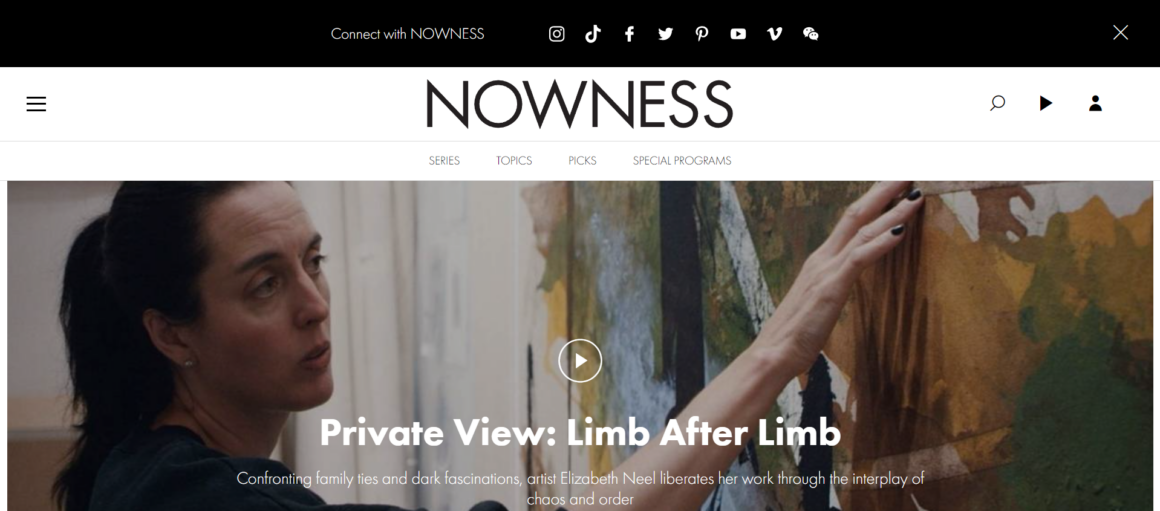
Task: Open the Pinterest profile icon
Action: 701,33
